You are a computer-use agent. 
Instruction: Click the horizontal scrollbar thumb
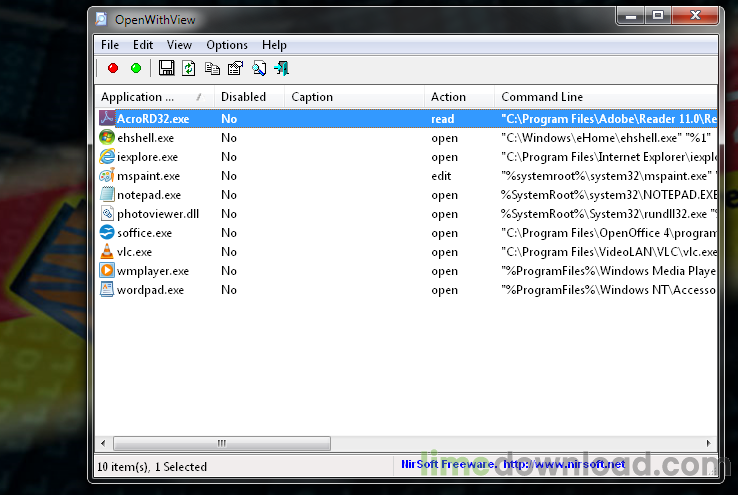(x=222, y=443)
